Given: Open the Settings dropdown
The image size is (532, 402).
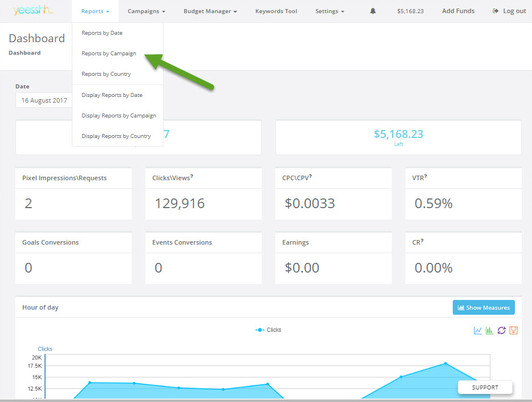Looking at the screenshot, I should coord(329,11).
